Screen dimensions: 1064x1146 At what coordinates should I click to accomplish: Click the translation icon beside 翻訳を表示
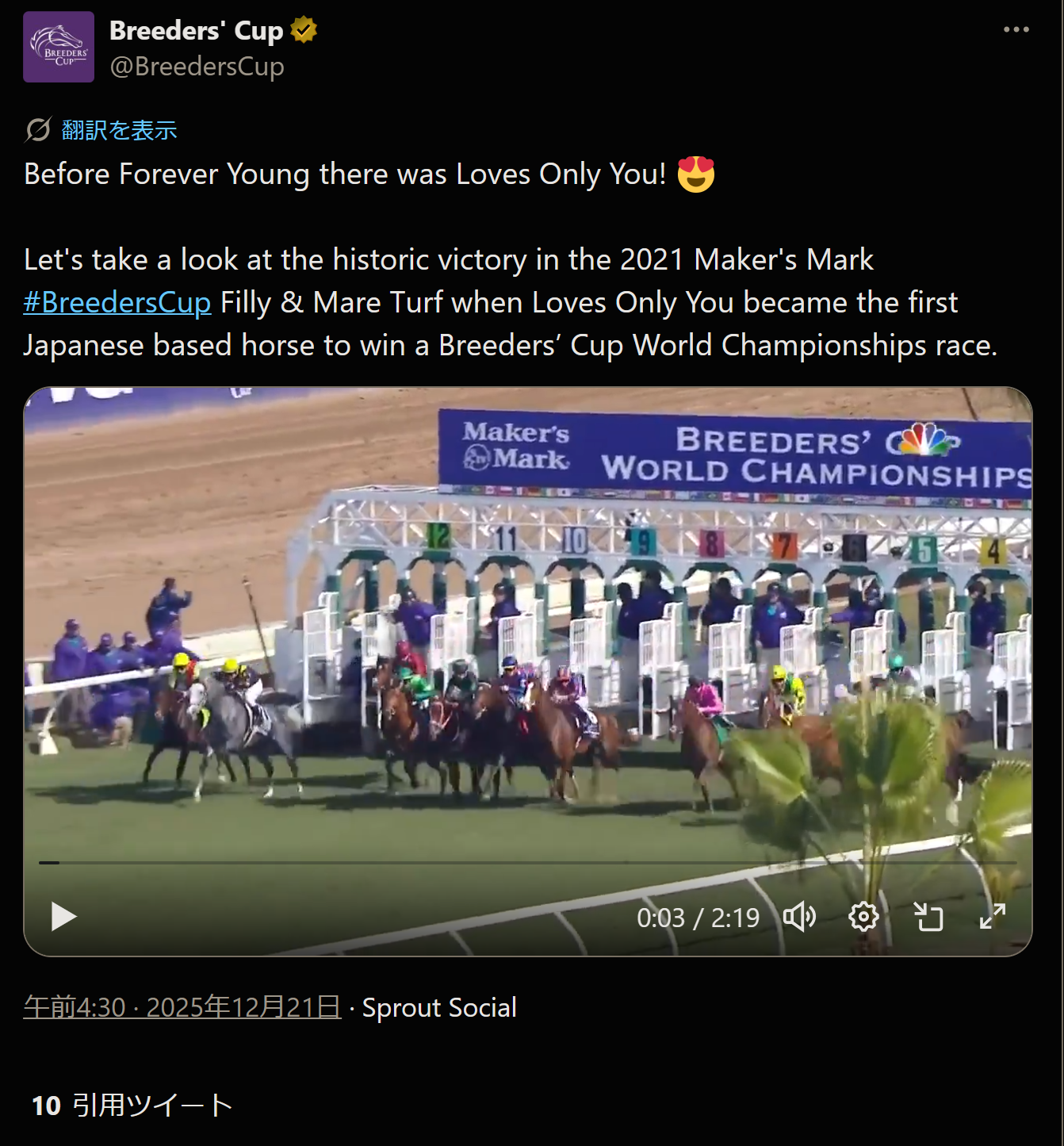pos(38,129)
